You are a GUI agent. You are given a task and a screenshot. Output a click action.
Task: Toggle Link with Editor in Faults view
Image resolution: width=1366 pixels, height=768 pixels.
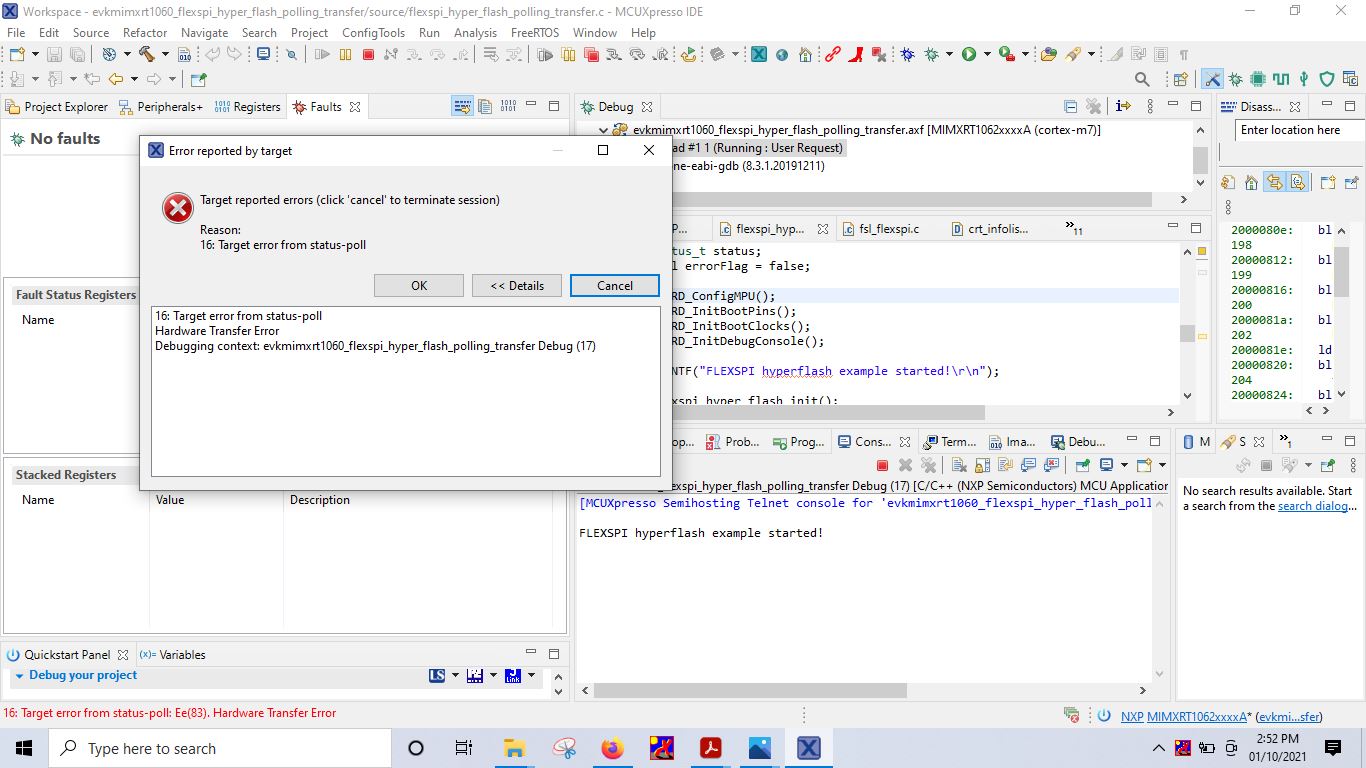pyautogui.click(x=462, y=106)
